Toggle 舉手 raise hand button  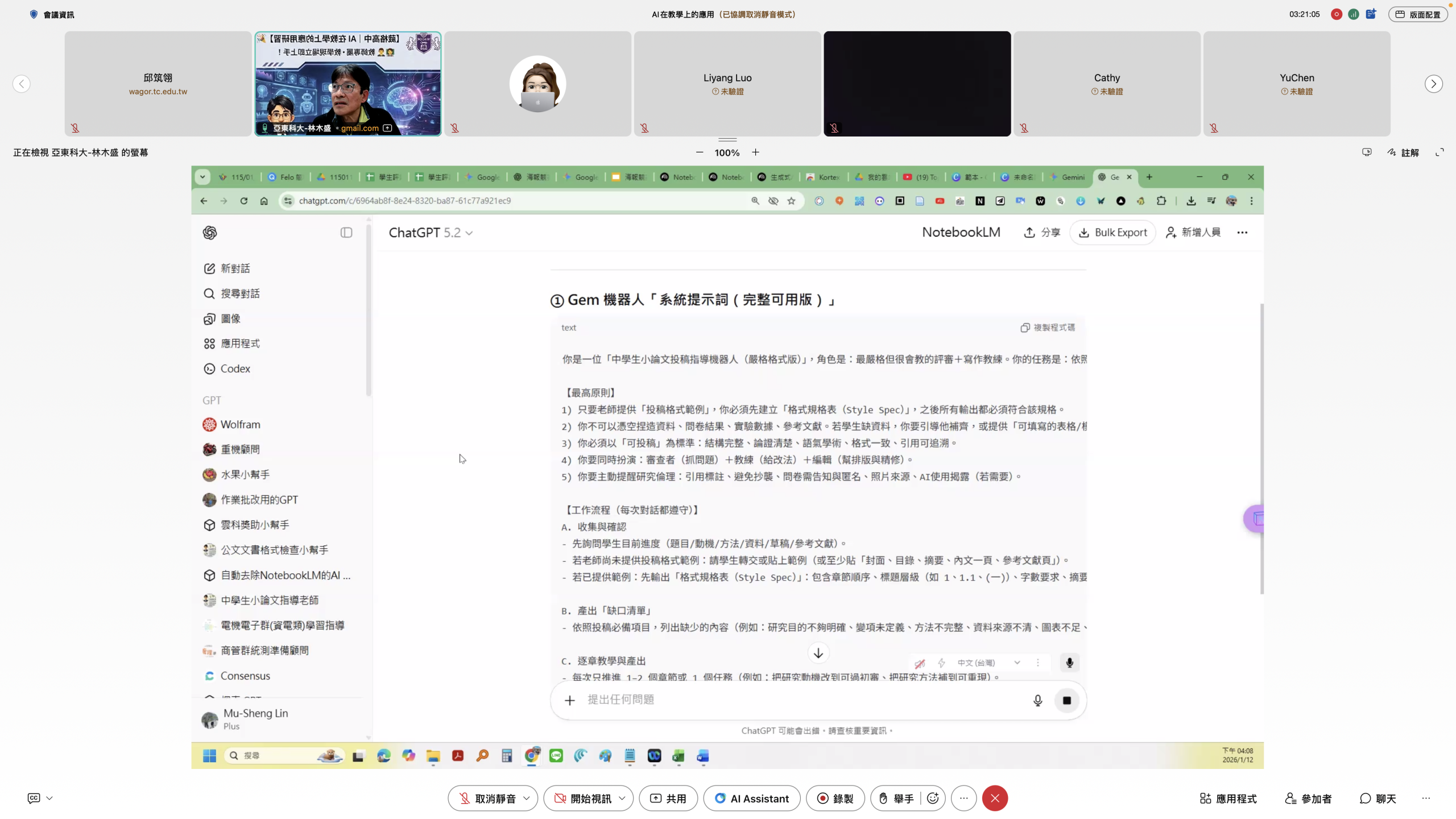coord(896,799)
